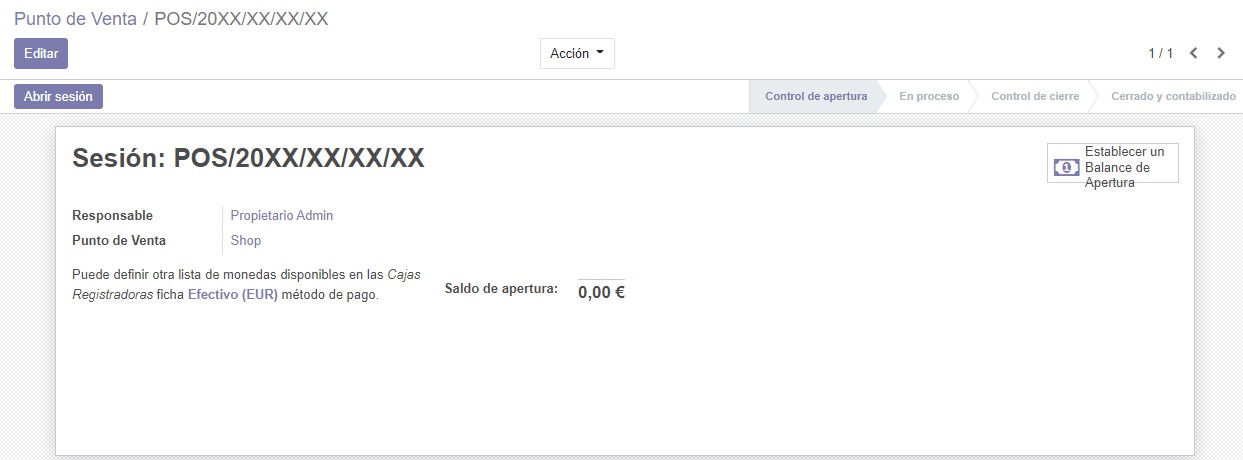
Task: Select the En proceso stage
Action: point(929,97)
